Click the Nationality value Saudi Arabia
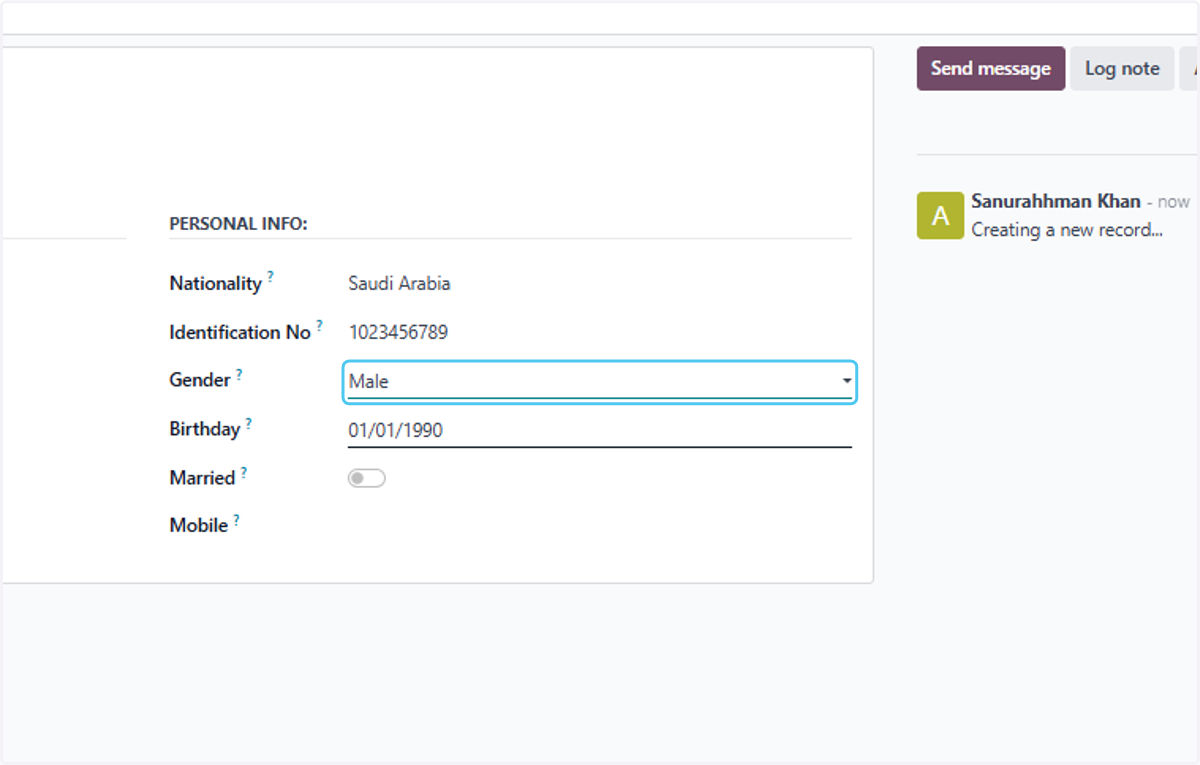The width and height of the screenshot is (1200, 765). coord(399,283)
